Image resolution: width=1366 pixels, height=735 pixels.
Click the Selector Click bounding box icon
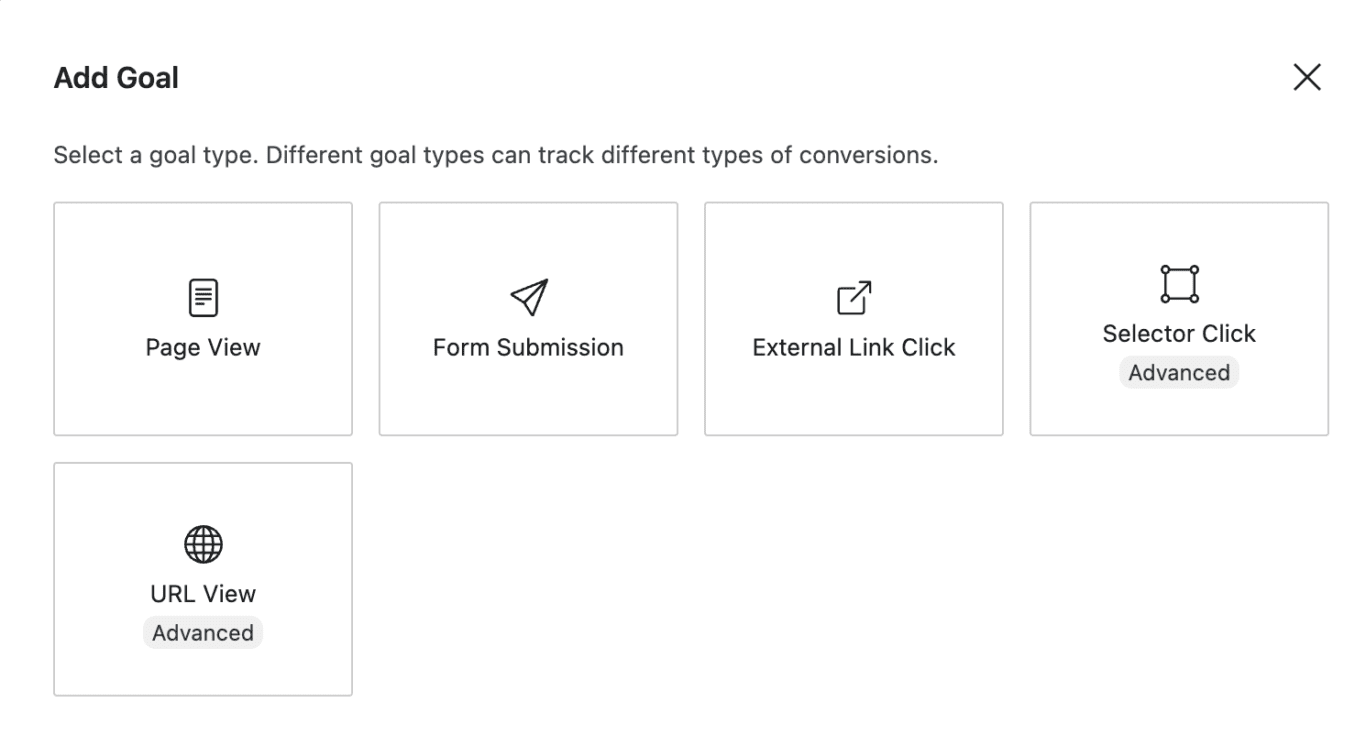(x=1179, y=284)
